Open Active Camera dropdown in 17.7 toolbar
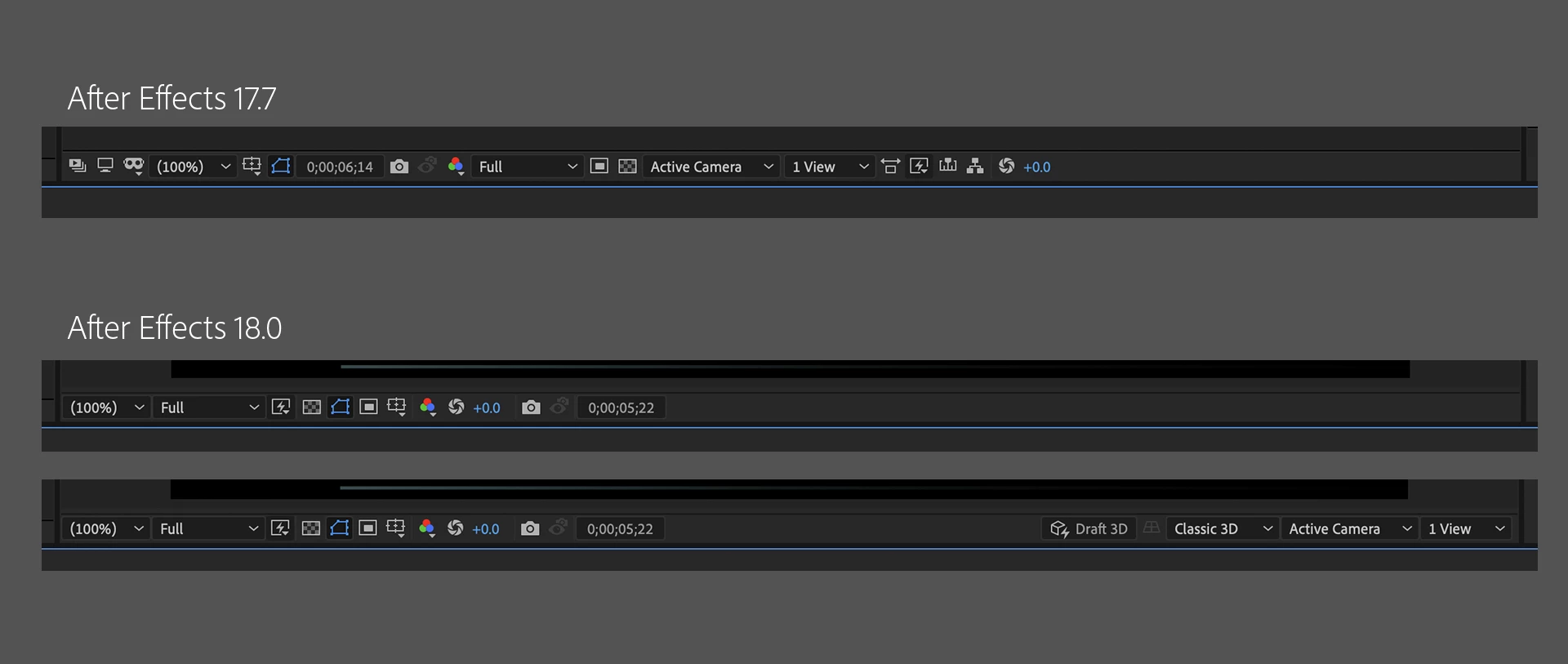This screenshot has height=664, width=1568. [x=711, y=167]
